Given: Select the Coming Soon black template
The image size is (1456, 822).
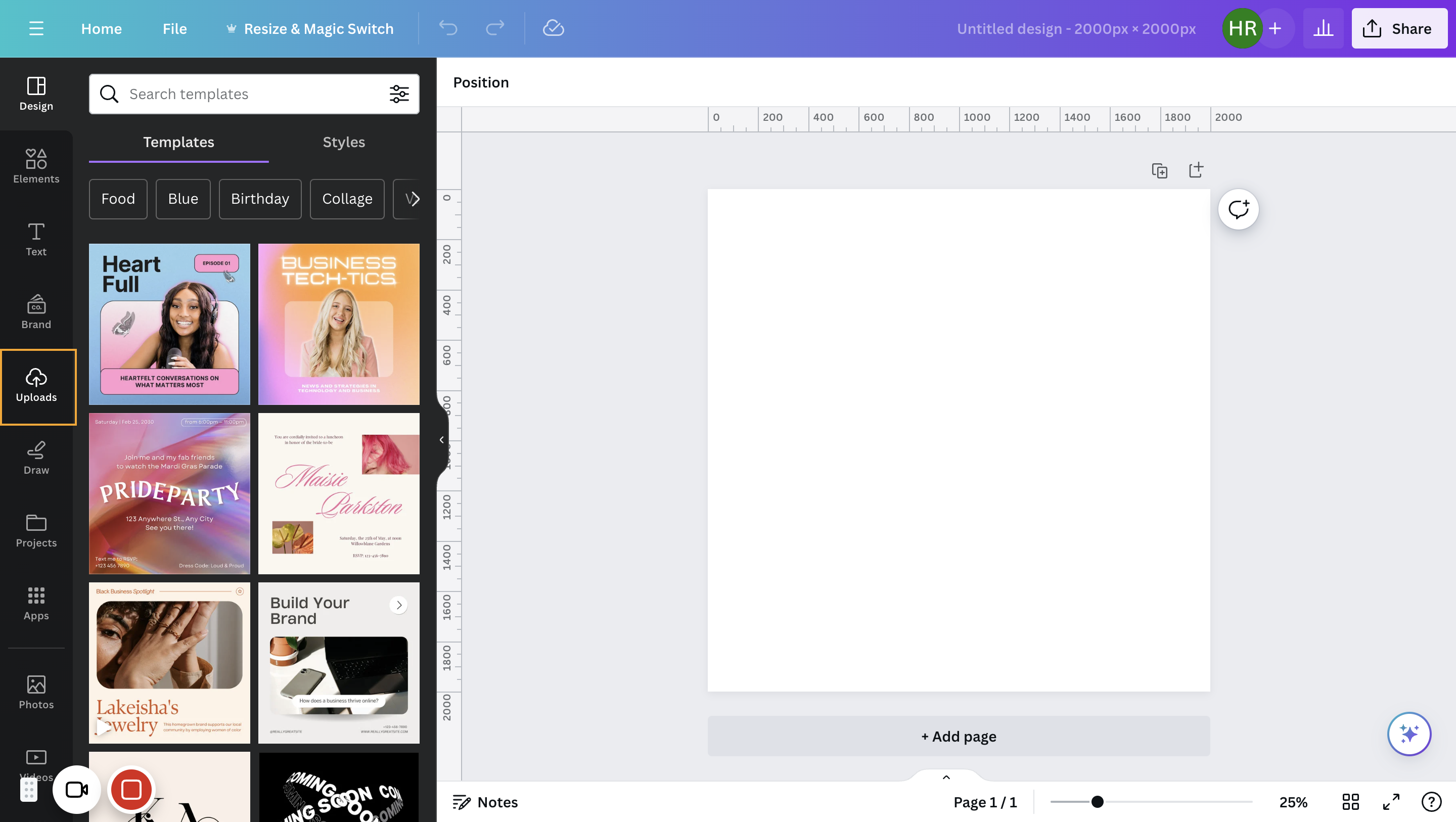Looking at the screenshot, I should [x=339, y=787].
